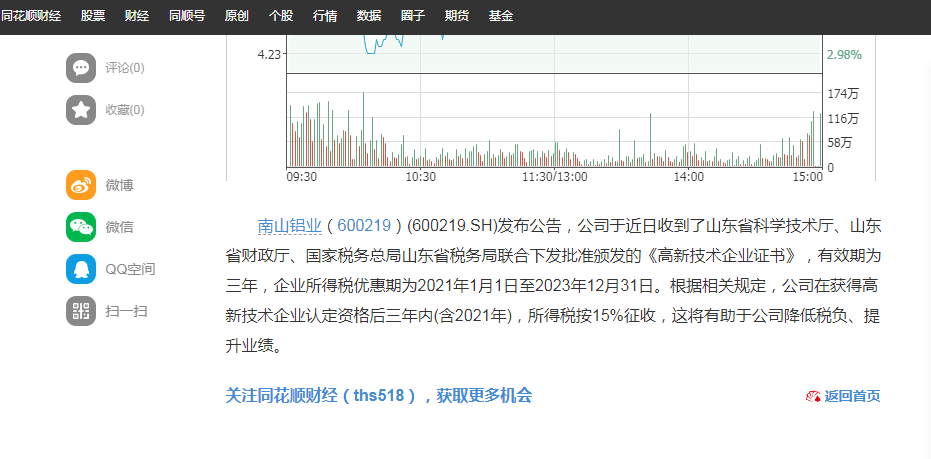
Task: Click the 关注同花顺财经 ths518 link
Action: [x=378, y=395]
